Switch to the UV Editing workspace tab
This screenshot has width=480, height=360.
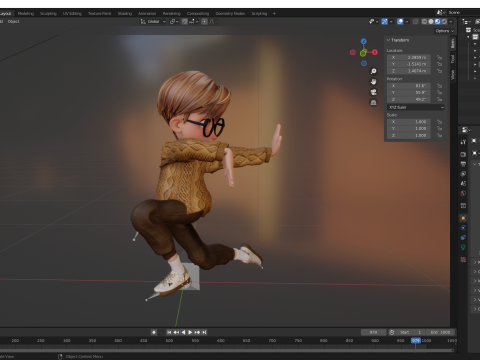72,14
